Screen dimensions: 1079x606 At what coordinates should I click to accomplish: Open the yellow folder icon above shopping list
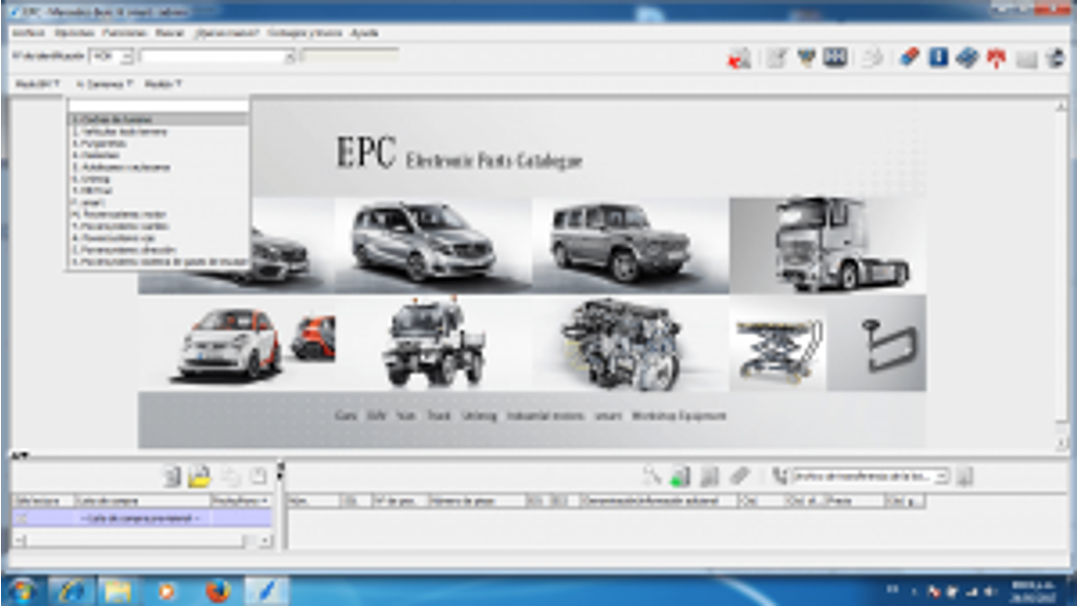pos(200,477)
